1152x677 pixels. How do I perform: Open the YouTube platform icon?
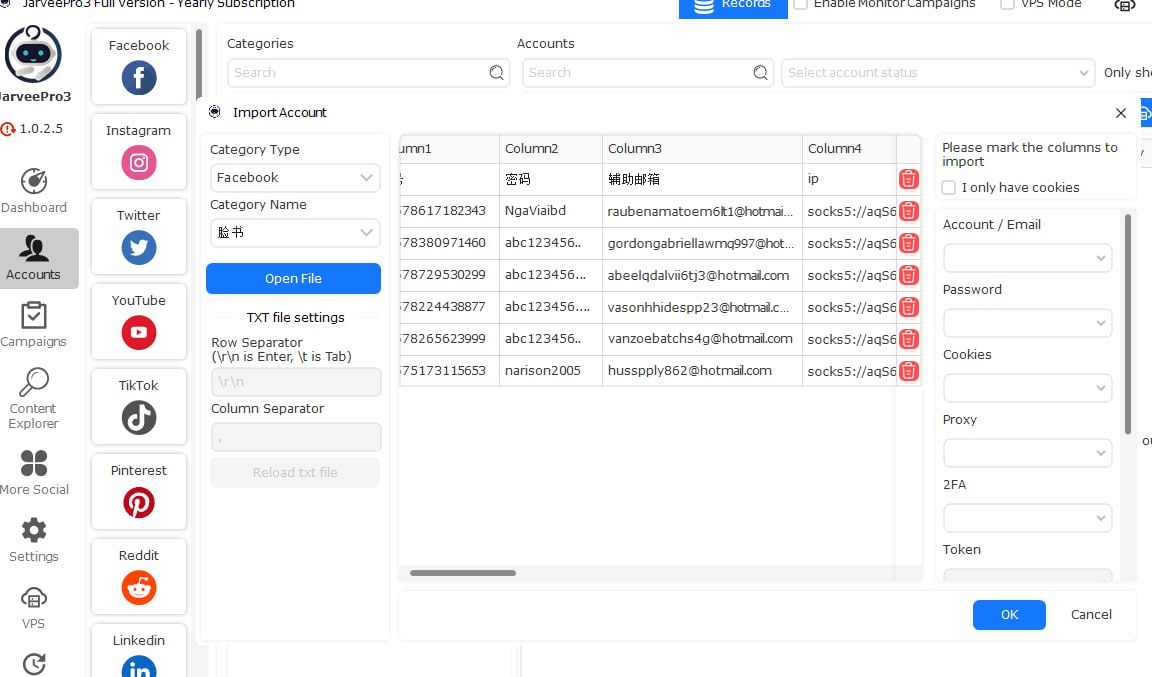click(x=139, y=332)
